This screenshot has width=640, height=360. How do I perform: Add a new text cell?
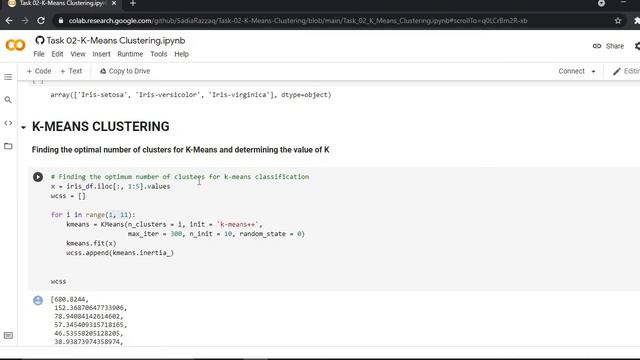(x=71, y=71)
